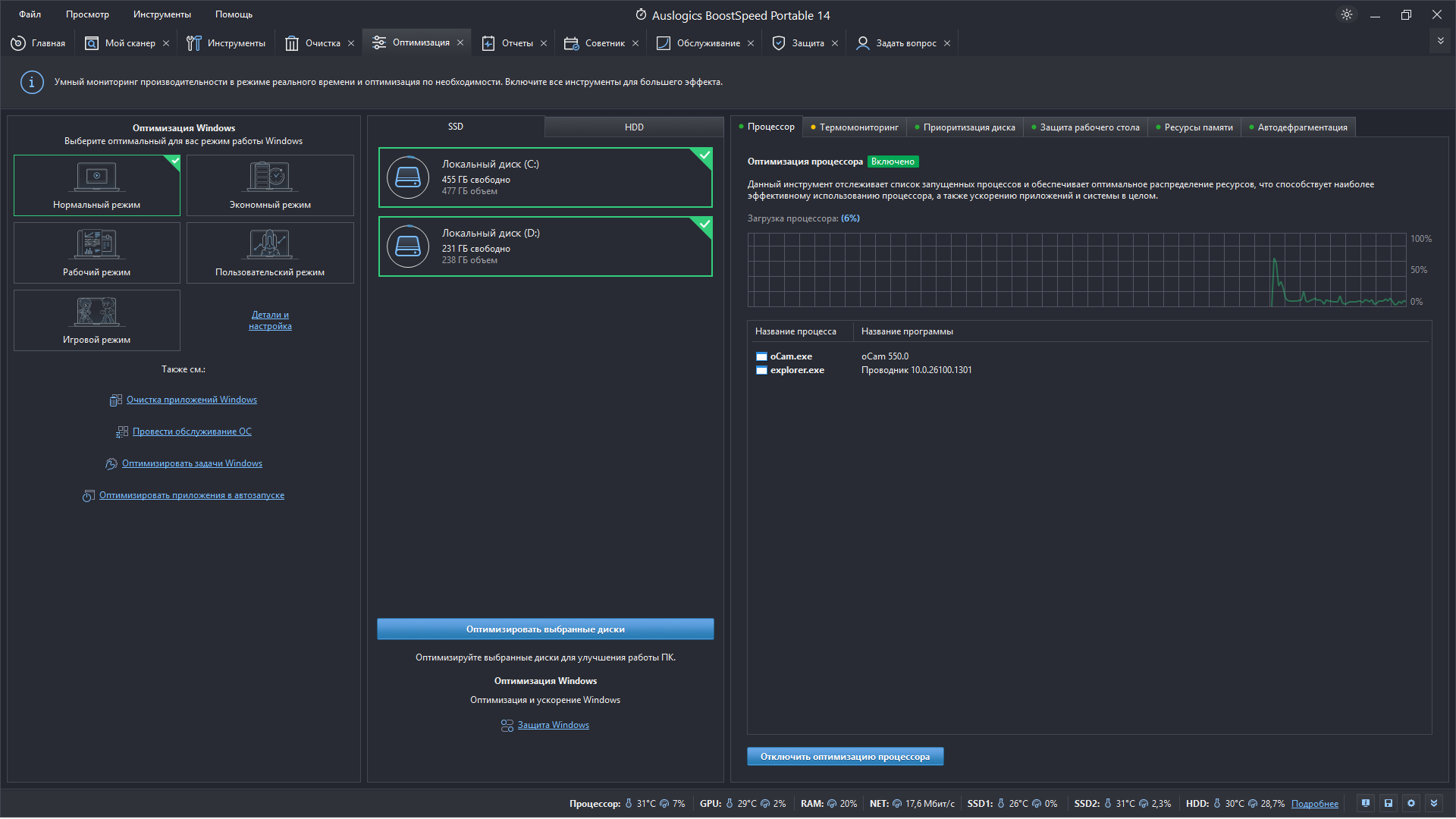Click Провести обслуживание ОС link
This screenshot has height=819, width=1456.
coord(192,431)
